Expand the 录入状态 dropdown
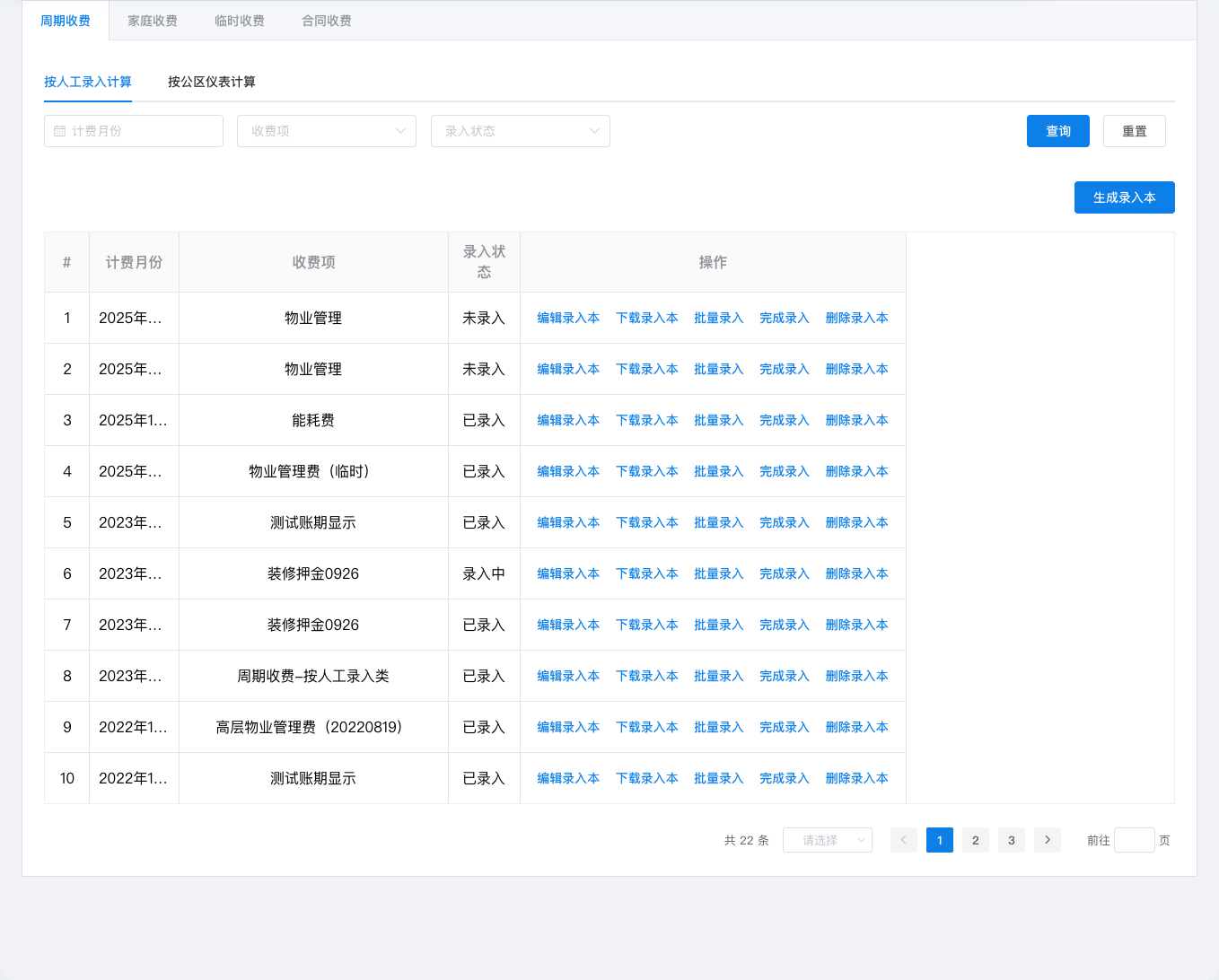Screen dimensions: 1219x980 click(520, 131)
